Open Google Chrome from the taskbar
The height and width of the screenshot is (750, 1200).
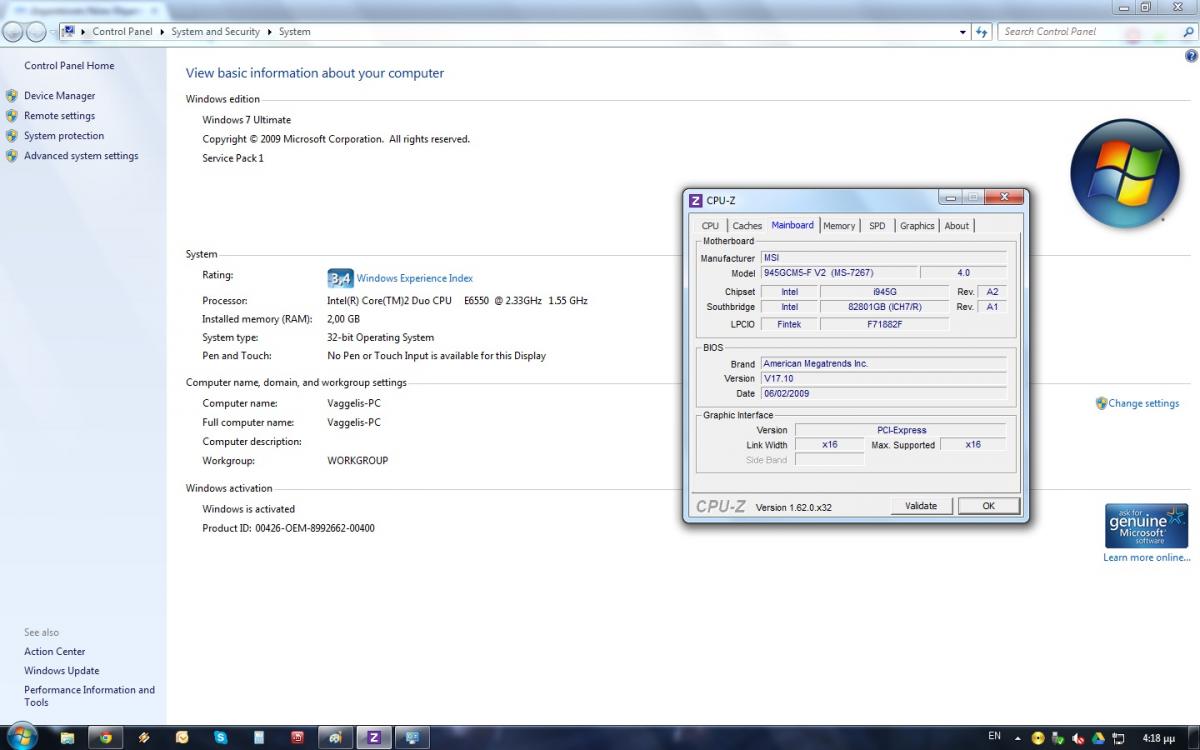pos(105,738)
